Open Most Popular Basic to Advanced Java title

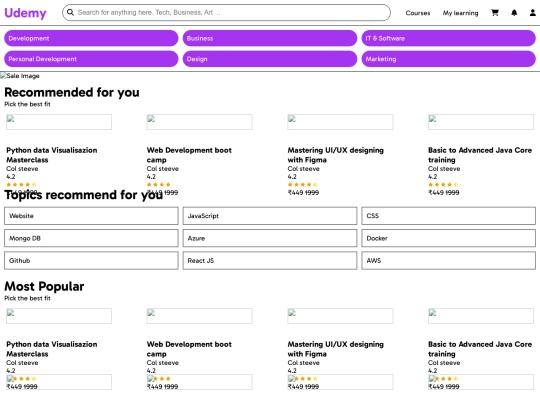480,349
